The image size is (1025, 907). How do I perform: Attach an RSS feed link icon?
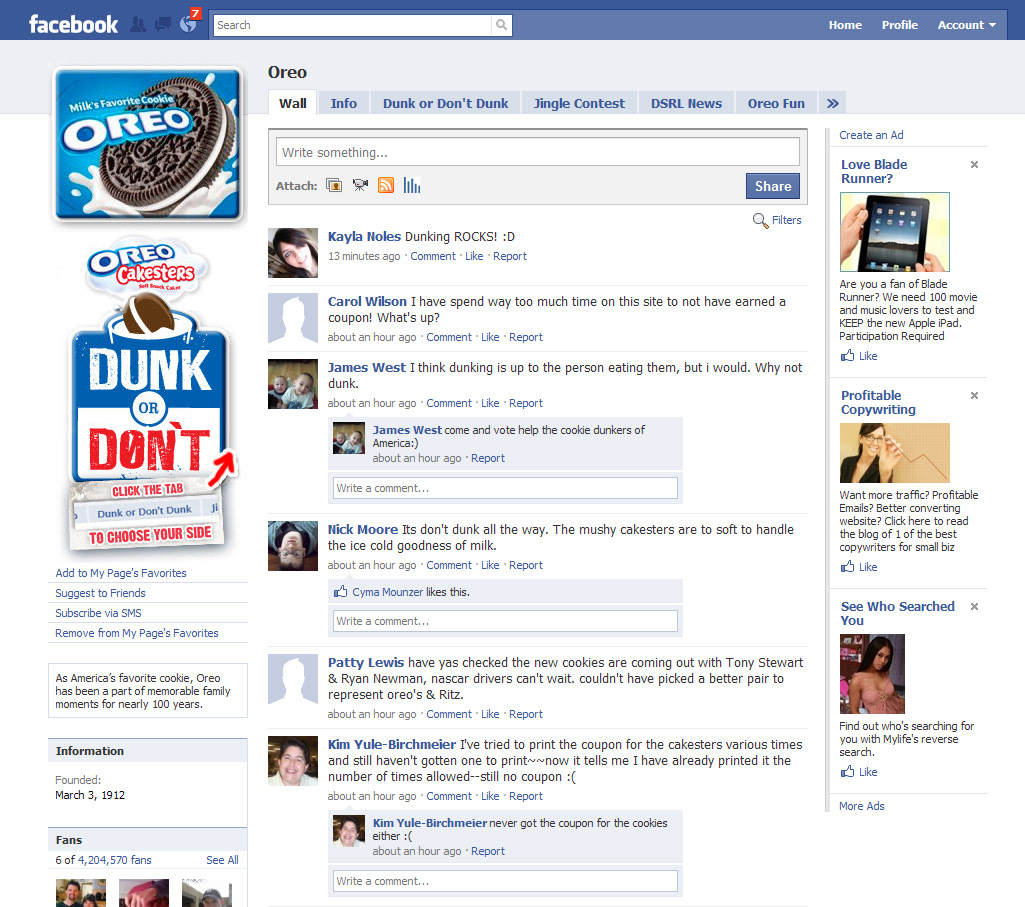pos(386,186)
